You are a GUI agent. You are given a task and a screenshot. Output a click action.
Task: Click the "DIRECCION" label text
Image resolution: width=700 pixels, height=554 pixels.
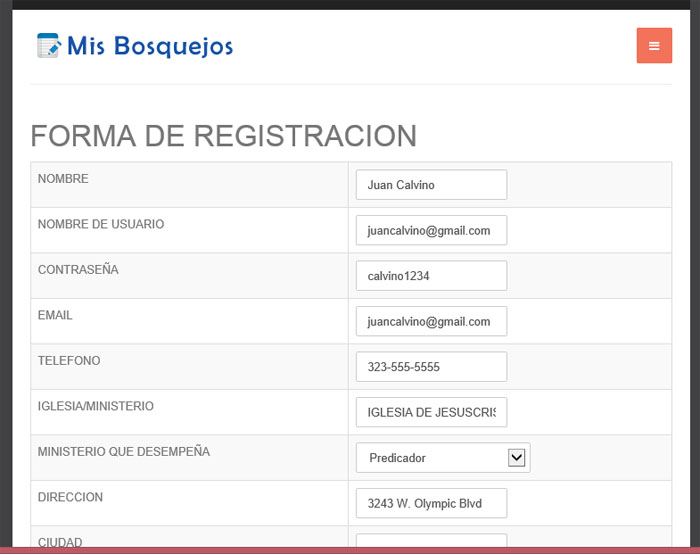tap(70, 497)
